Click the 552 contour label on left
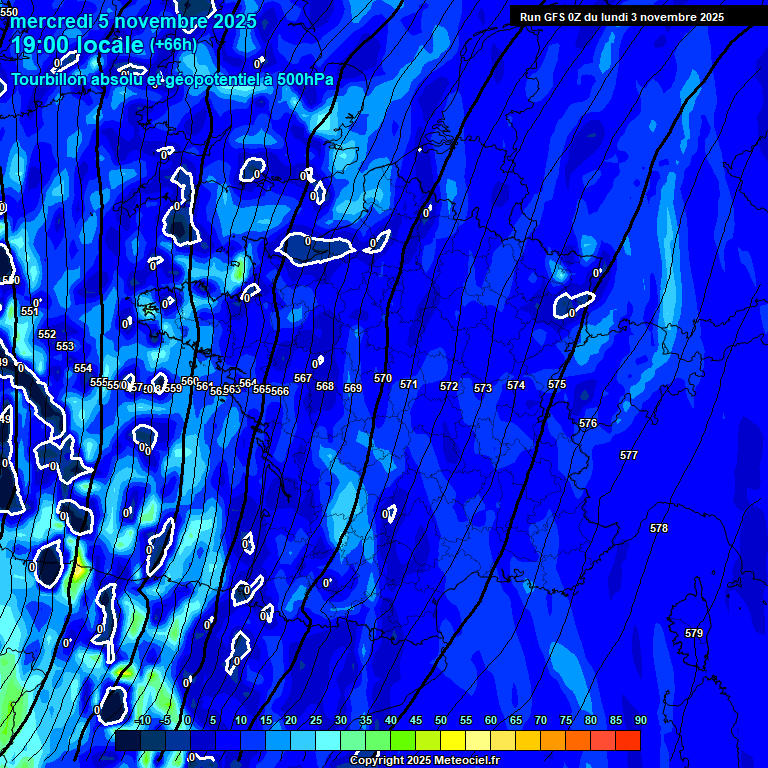This screenshot has width=768, height=768. pyautogui.click(x=47, y=334)
